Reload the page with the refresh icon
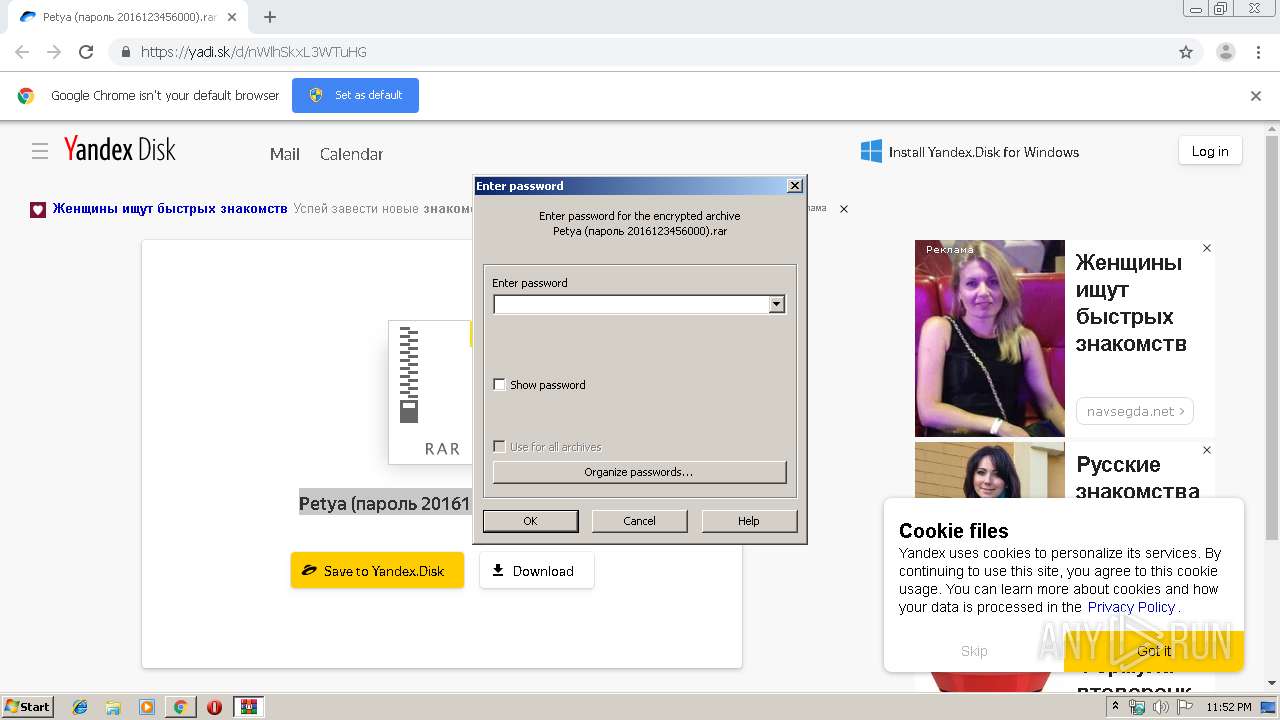The width and height of the screenshot is (1280, 720). pyautogui.click(x=86, y=52)
